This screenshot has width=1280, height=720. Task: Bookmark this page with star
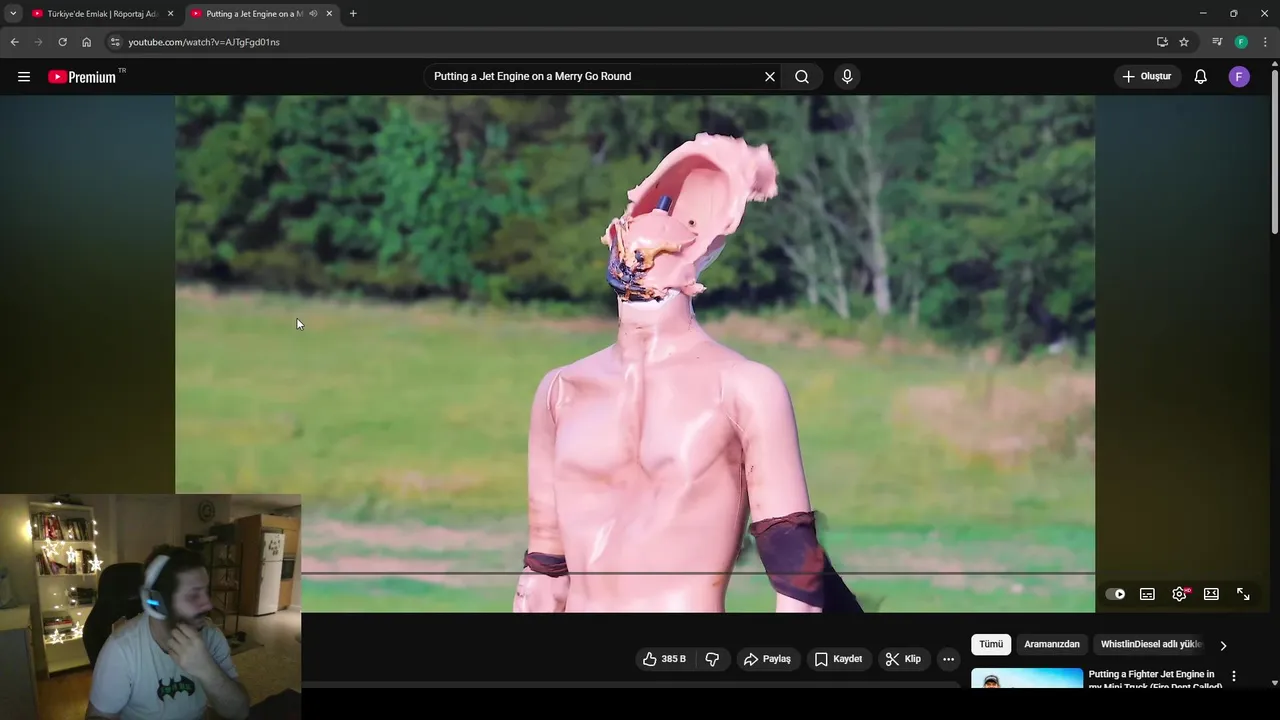1184,42
